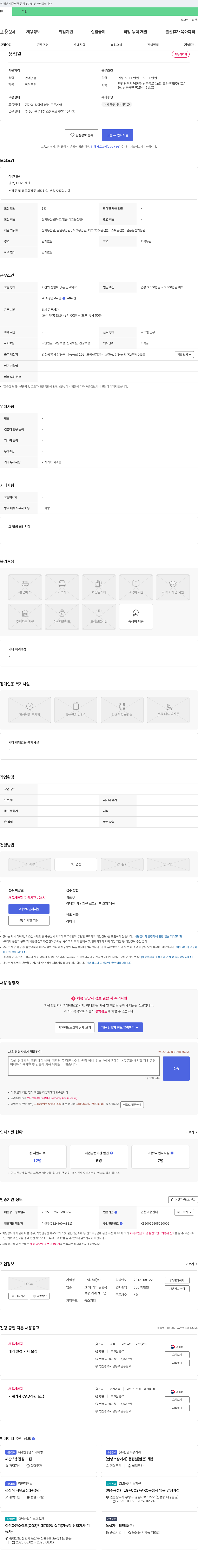The width and height of the screenshot is (198, 1568).
Task: Open the 직업 능력 개발 menu
Action: (x=135, y=32)
